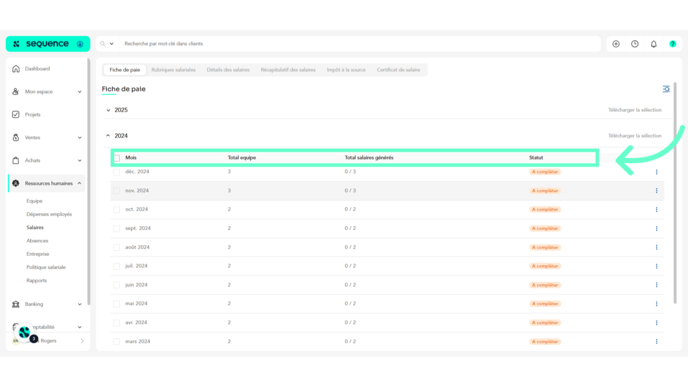Check the juil. 2024 row checkbox
The width and height of the screenshot is (688, 387).
(116, 266)
